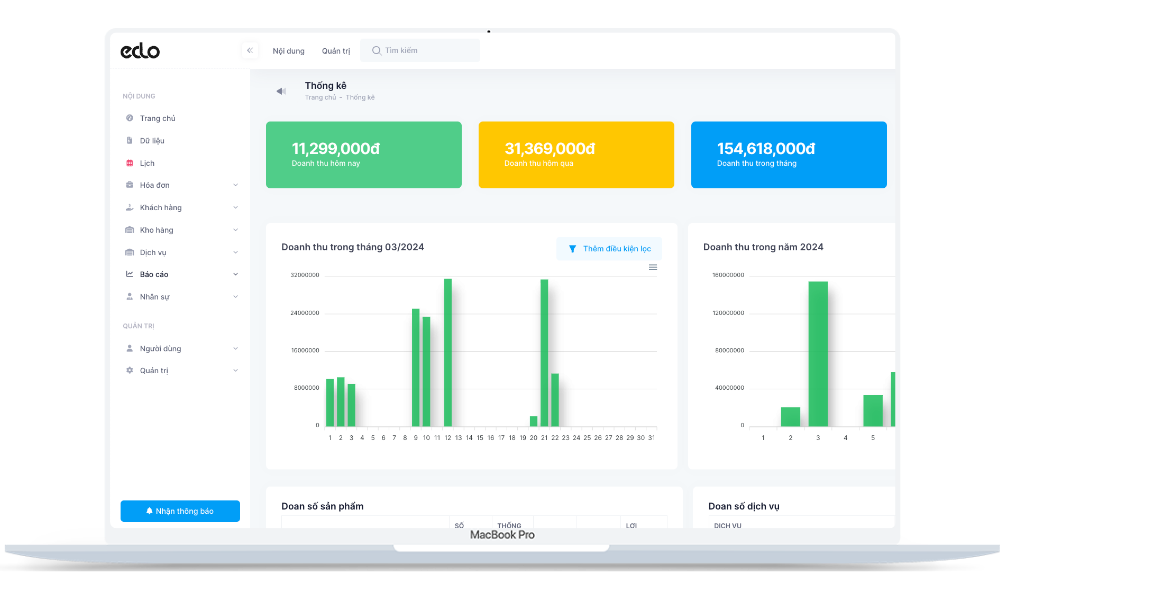Viewport: 1175px width, 600px height.
Task: Click Thêm điều kiện lọc filter button
Action: coord(609,249)
